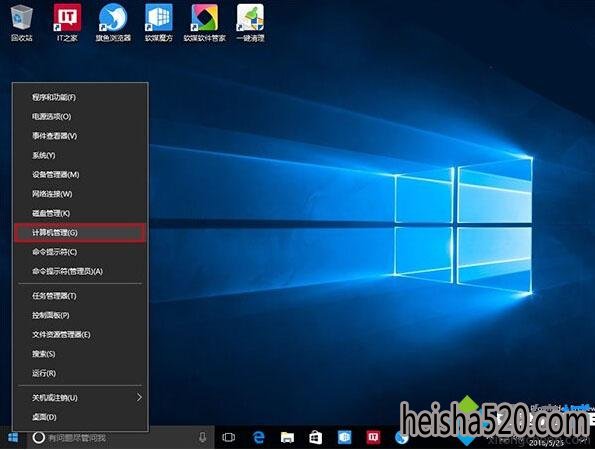Focus the Cortana search box

click(120, 437)
